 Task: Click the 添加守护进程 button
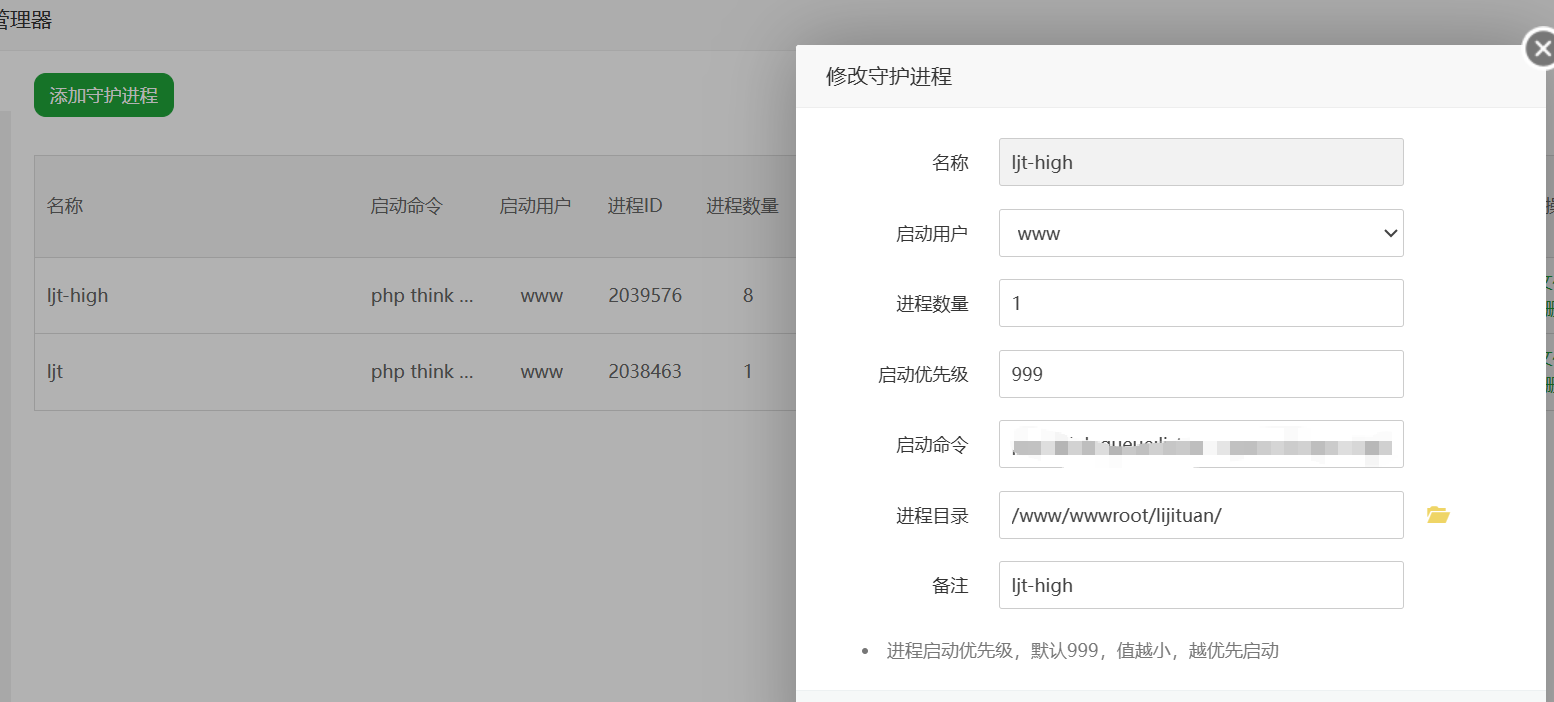tap(104, 95)
